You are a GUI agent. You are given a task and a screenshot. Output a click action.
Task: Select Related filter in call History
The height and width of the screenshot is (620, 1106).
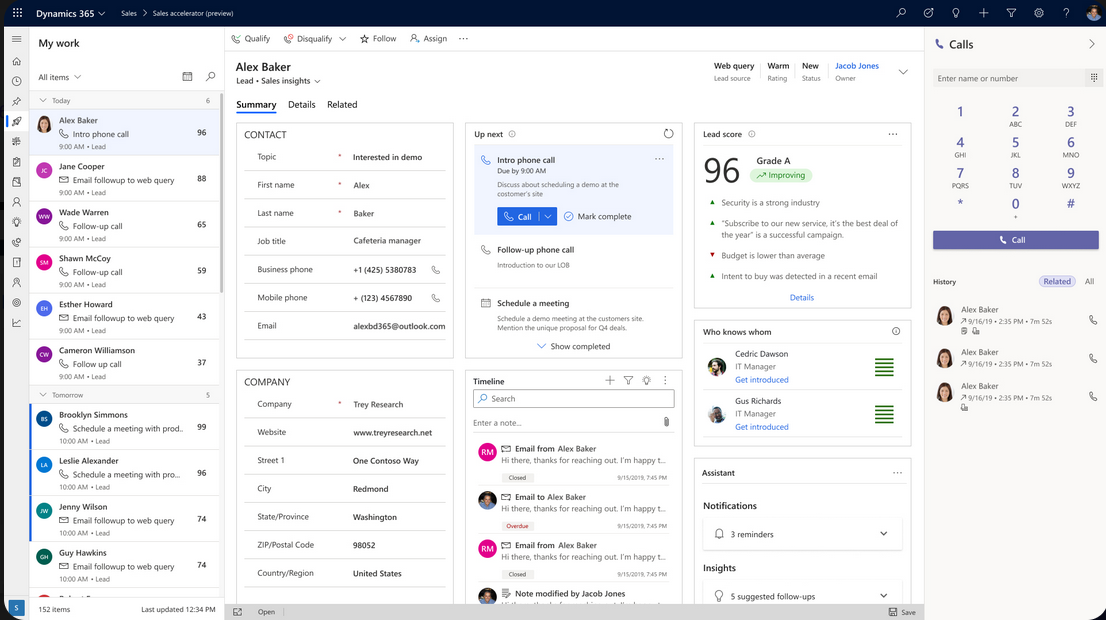pyautogui.click(x=1057, y=282)
